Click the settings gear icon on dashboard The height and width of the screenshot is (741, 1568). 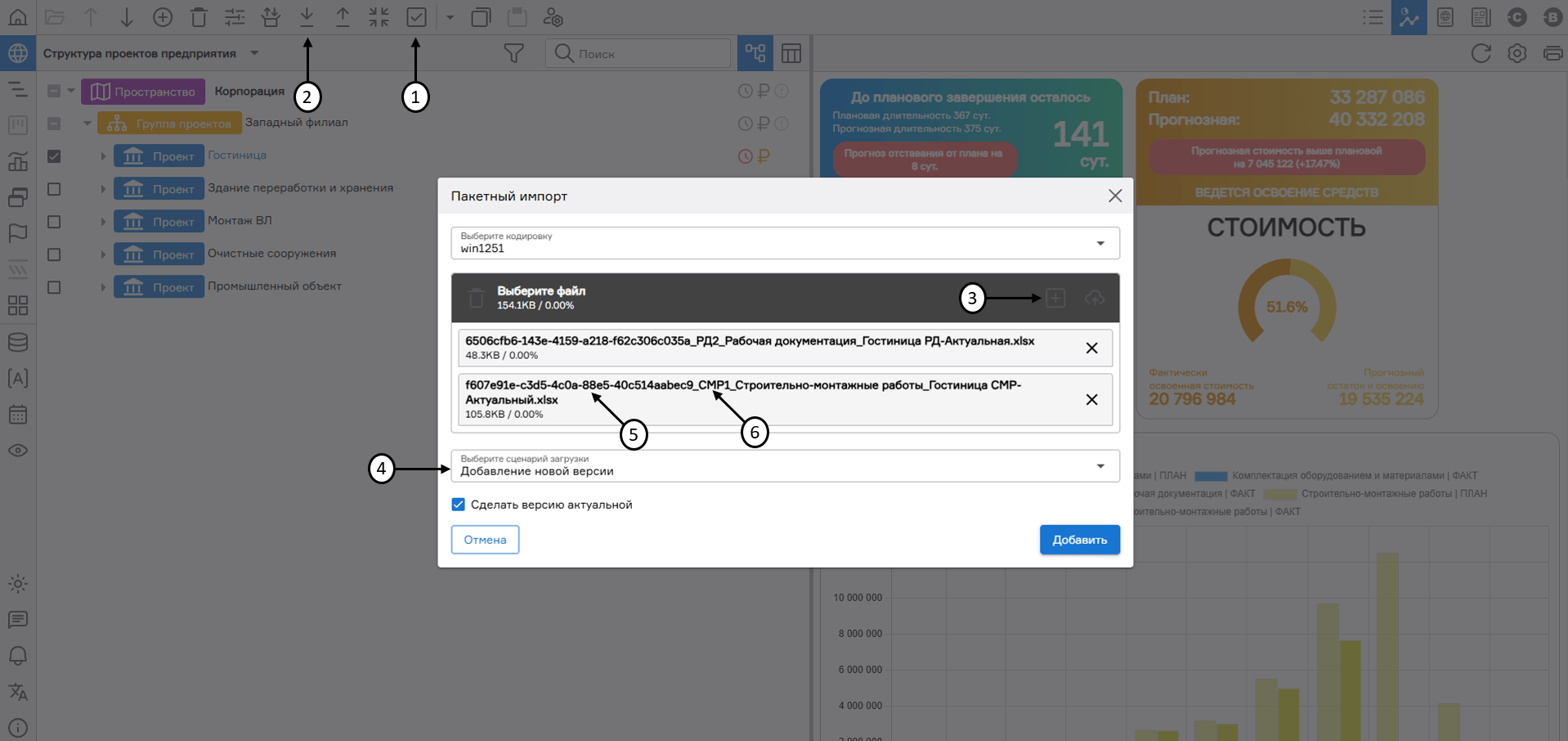[1517, 53]
